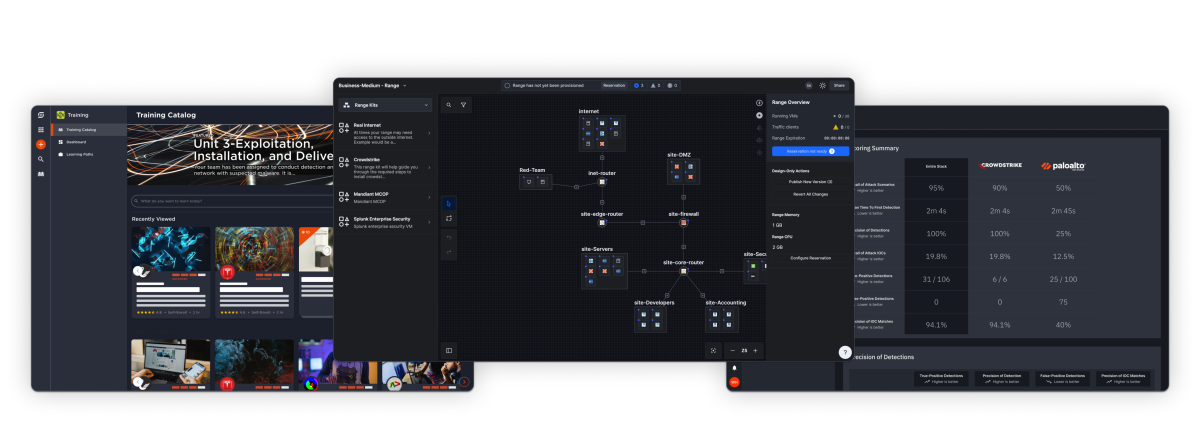The height and width of the screenshot is (444, 1200).
Task: Expand the Range Kits dropdown
Action: point(386,105)
